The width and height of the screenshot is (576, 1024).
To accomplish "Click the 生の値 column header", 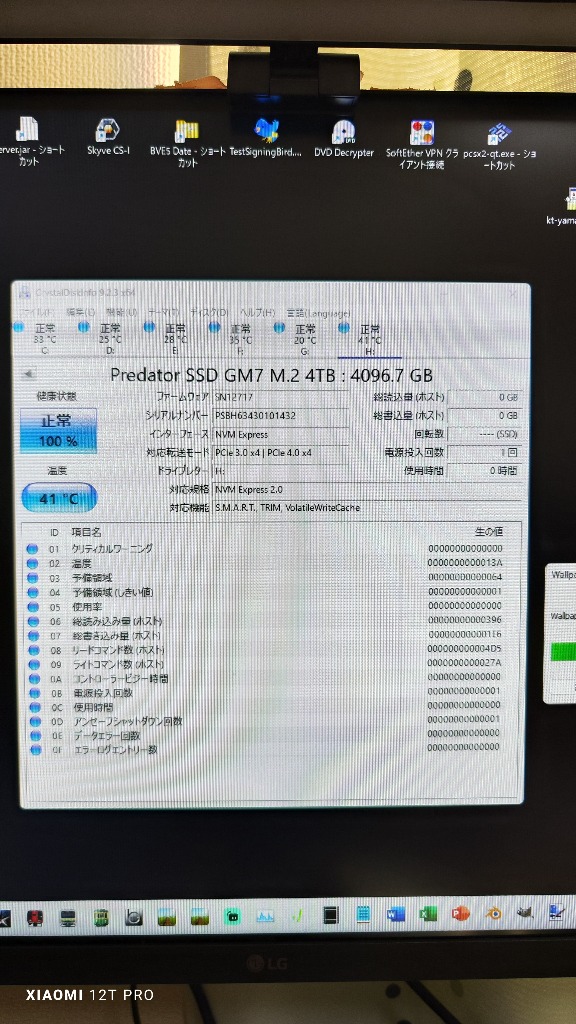I will pos(488,532).
